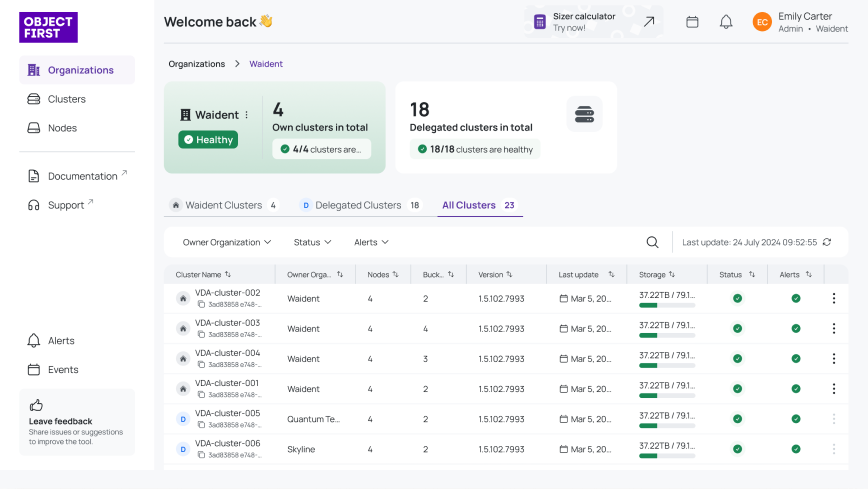
Task: Click Leave feedback card
Action: tap(77, 422)
